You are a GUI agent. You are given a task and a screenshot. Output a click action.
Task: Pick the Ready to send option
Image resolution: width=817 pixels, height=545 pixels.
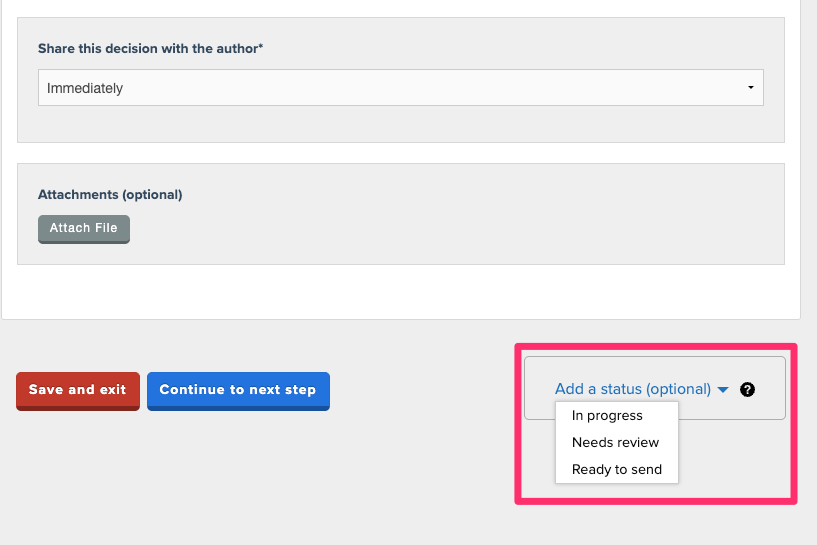616,470
